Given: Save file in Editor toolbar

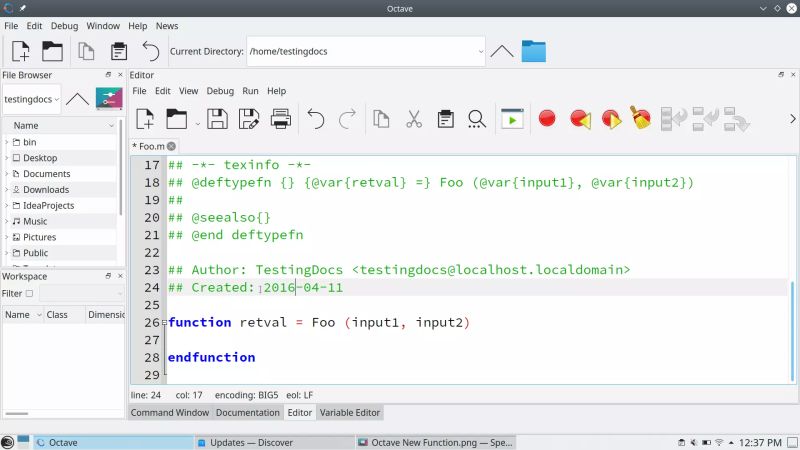Looking at the screenshot, I should [217, 119].
